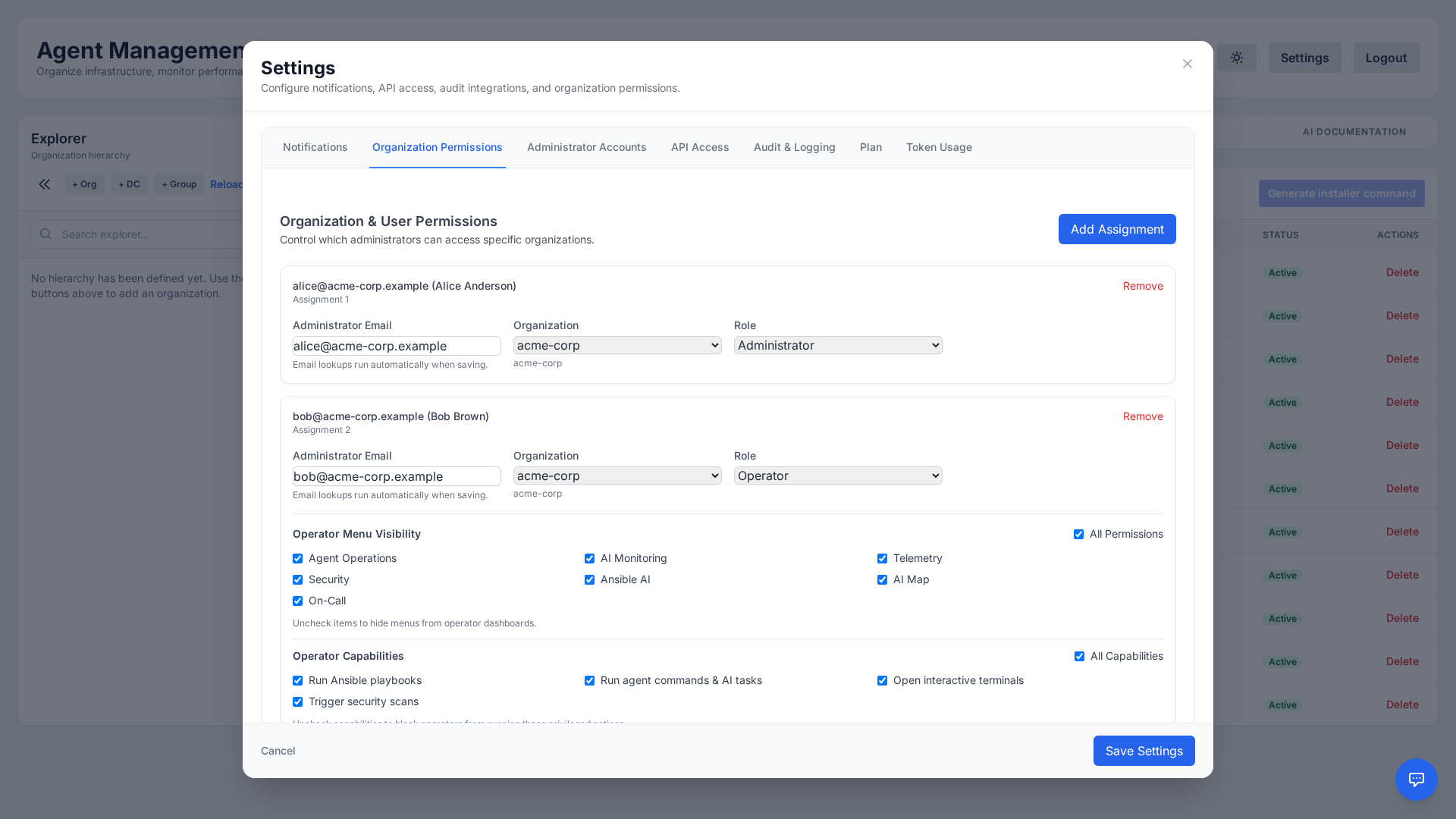Open the Administrator role dropdown for Alice
The image size is (1456, 819).
coord(838,345)
